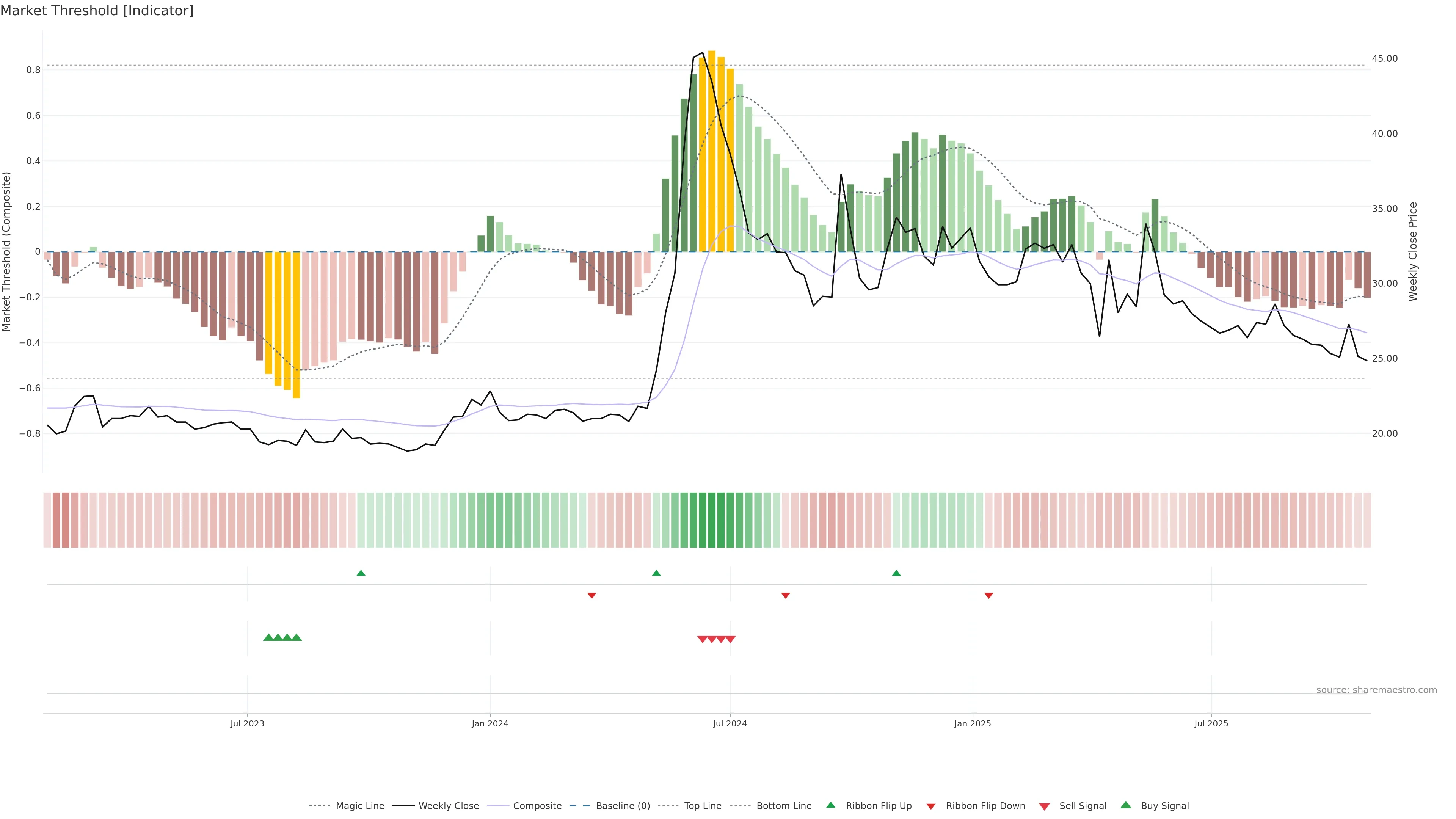Click the ribbon flip up marker near Jan 2025
Viewport: 1456px width, 819px height.
pos(896,573)
